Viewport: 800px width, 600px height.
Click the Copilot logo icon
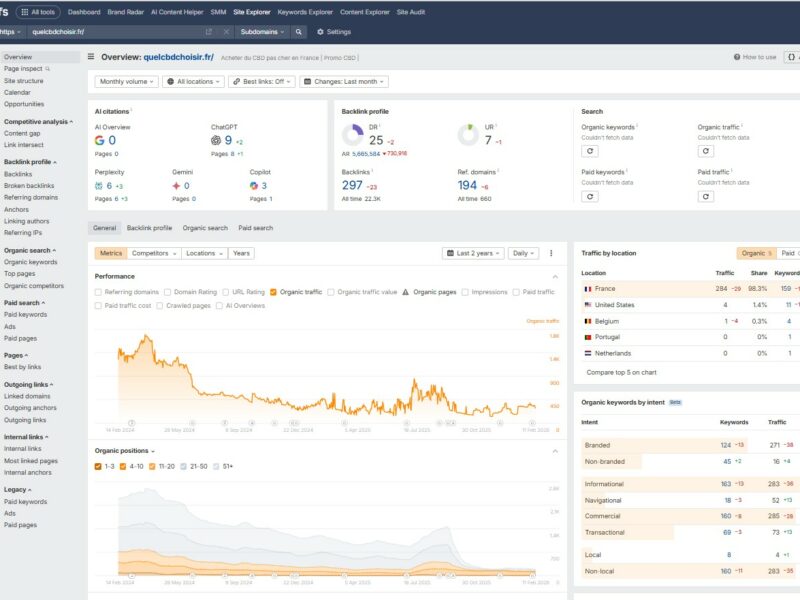pos(254,186)
